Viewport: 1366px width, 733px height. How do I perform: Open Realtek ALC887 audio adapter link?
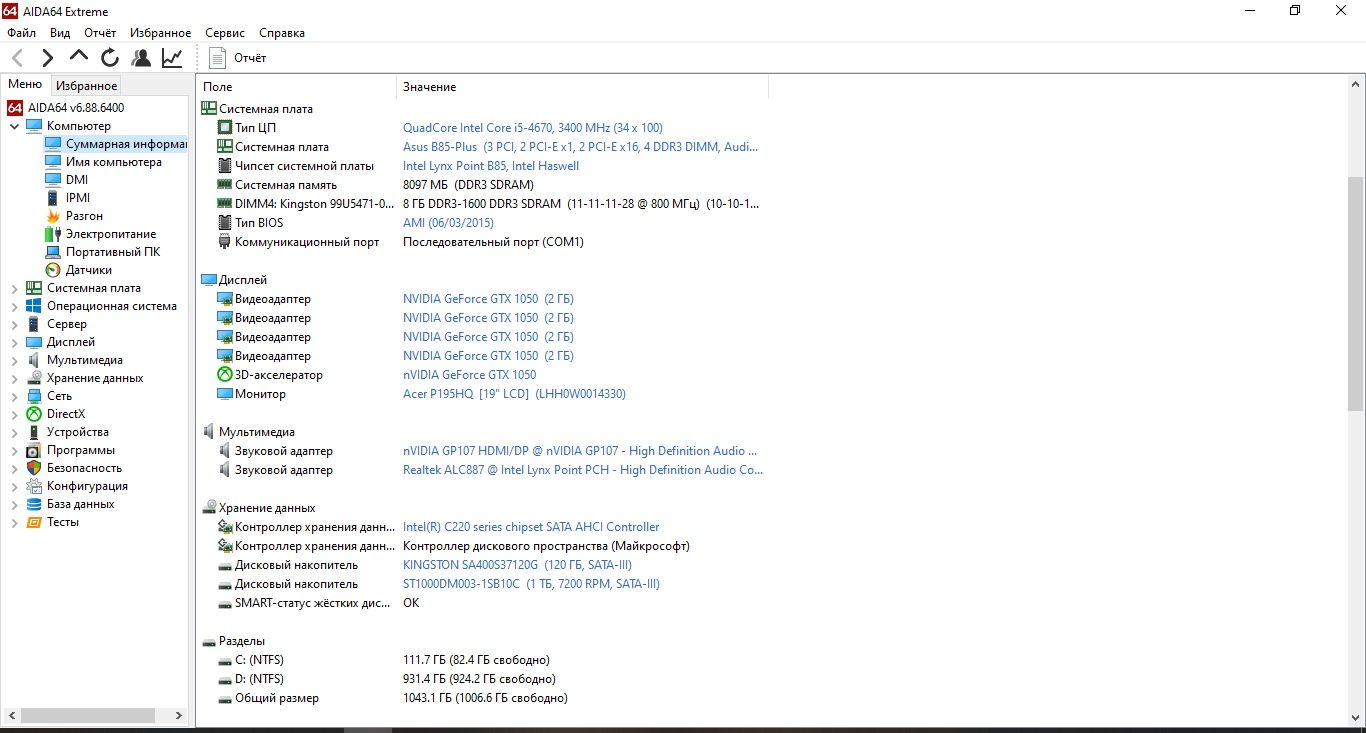tap(583, 470)
